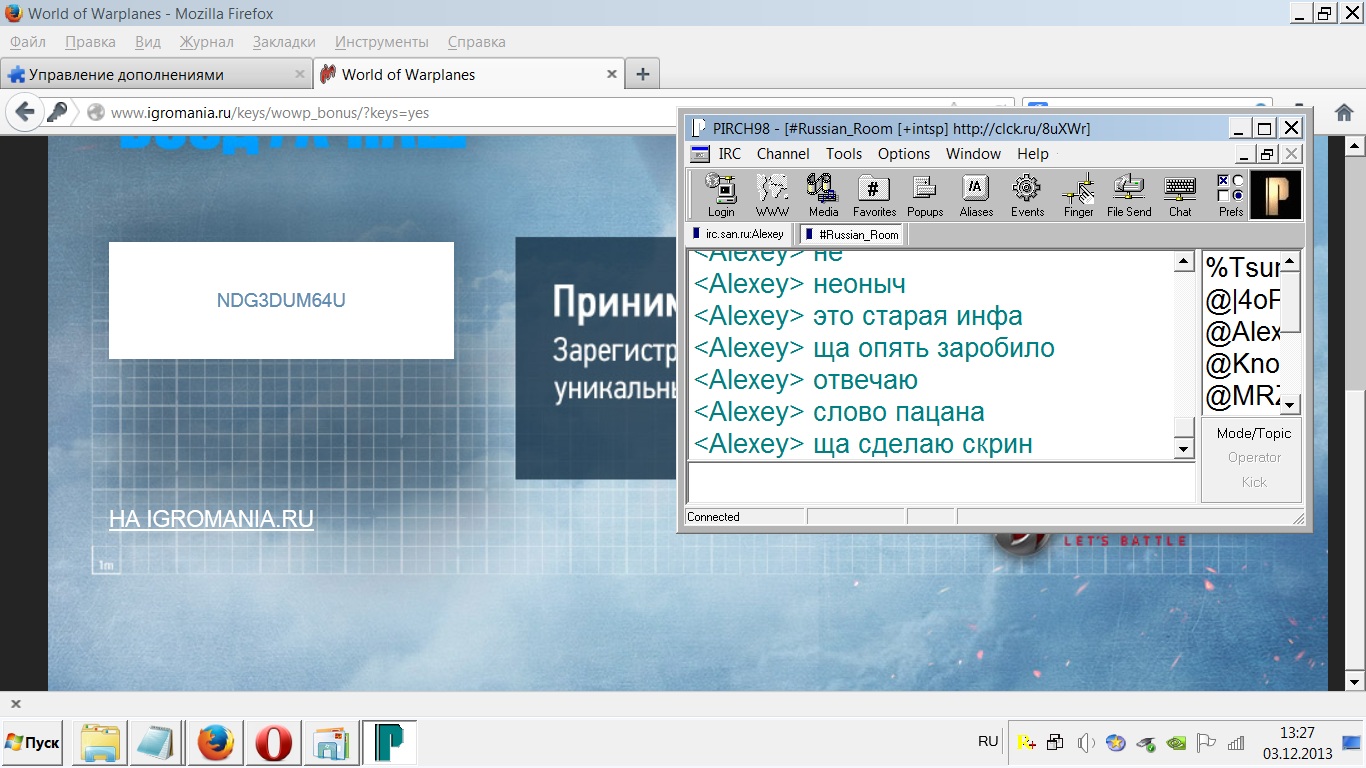
Task: Click the volume speaker tray icon
Action: tap(1086, 743)
